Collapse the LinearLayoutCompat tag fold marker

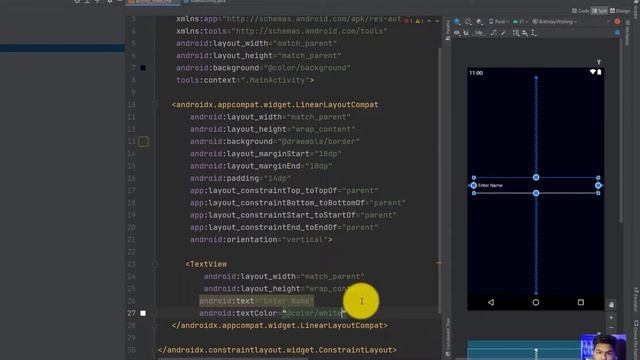155,105
